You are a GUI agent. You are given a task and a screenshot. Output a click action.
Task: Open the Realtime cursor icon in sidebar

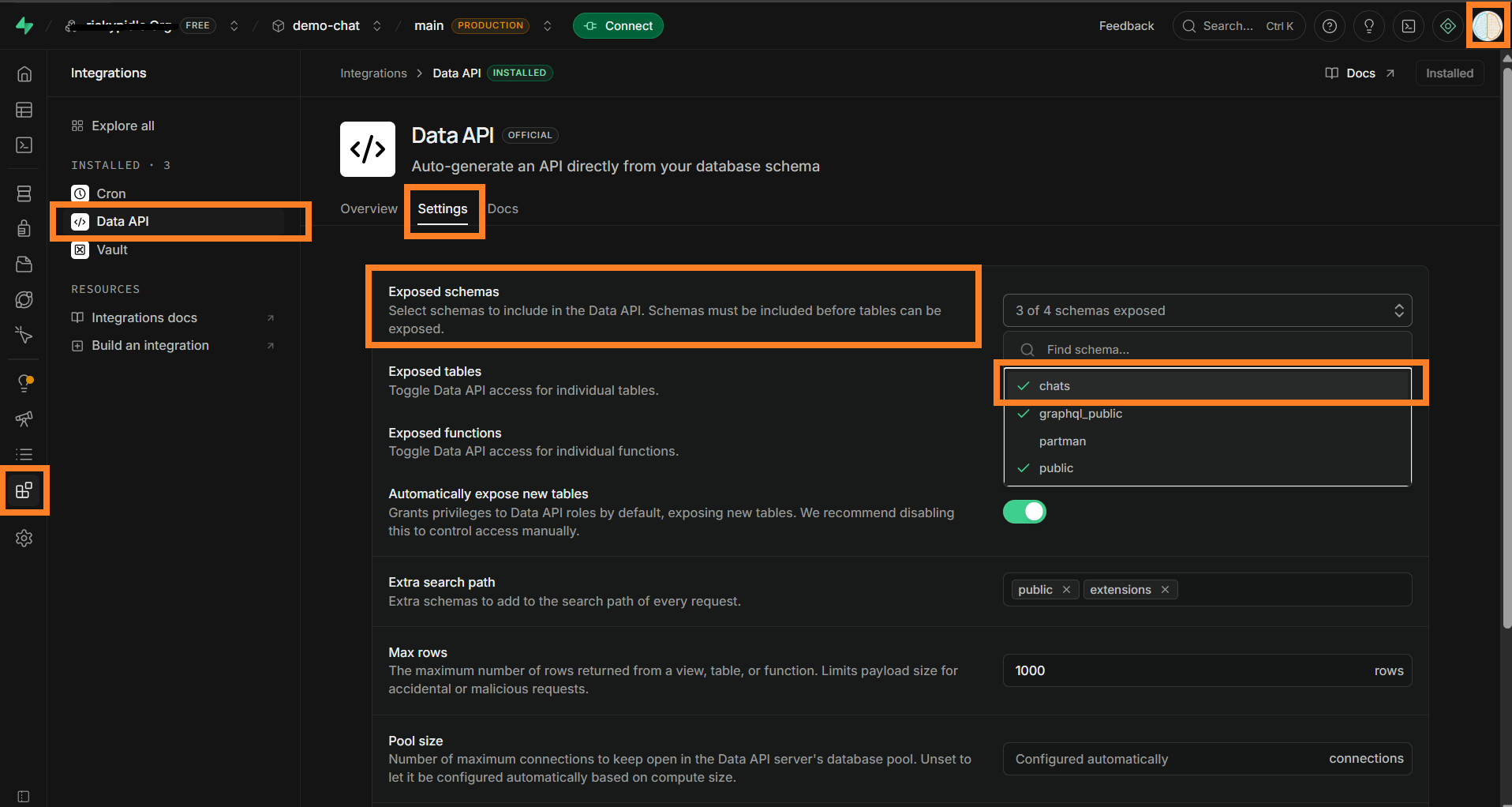[x=24, y=335]
